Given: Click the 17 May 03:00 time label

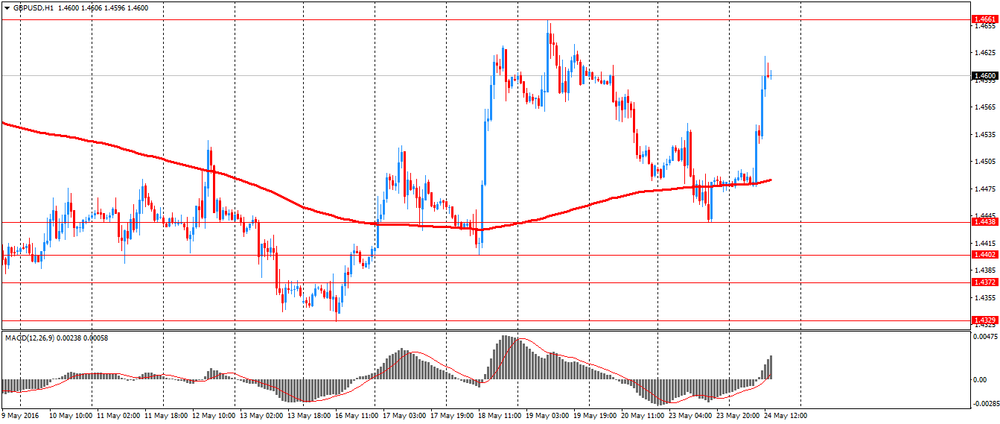Looking at the screenshot, I should click(403, 416).
